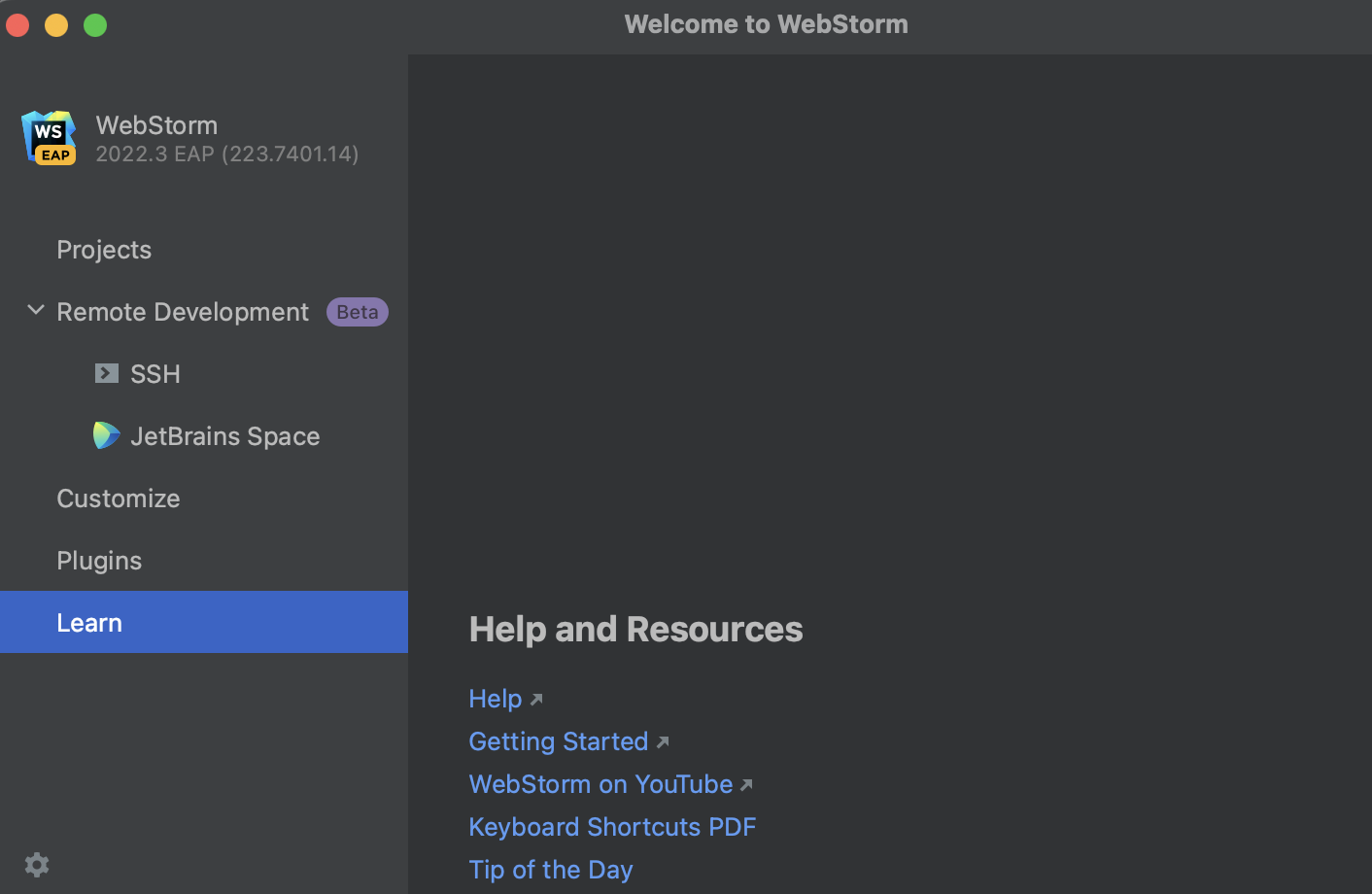Click the Welcome to WebStorm window title
1372x894 pixels.
click(767, 24)
